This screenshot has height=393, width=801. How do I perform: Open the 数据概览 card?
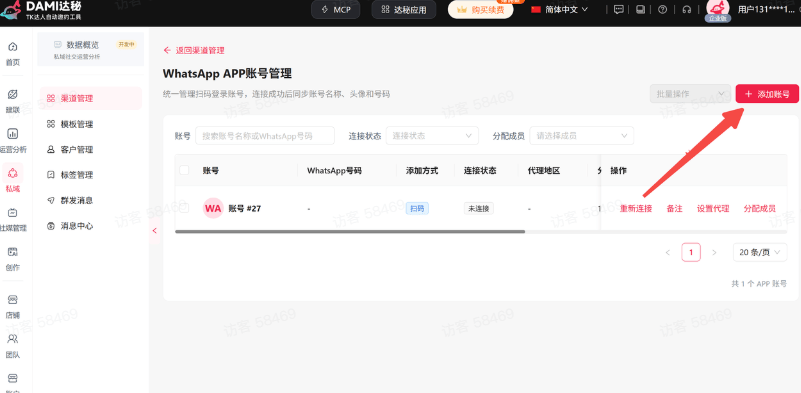point(90,50)
